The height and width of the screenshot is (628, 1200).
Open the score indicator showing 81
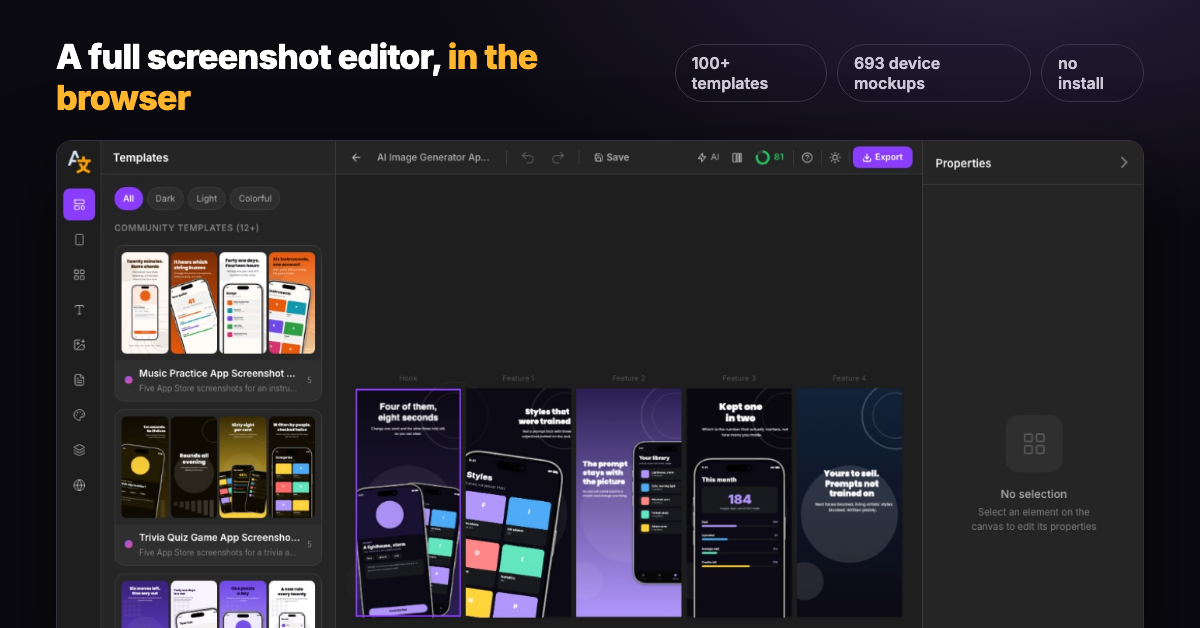[770, 158]
